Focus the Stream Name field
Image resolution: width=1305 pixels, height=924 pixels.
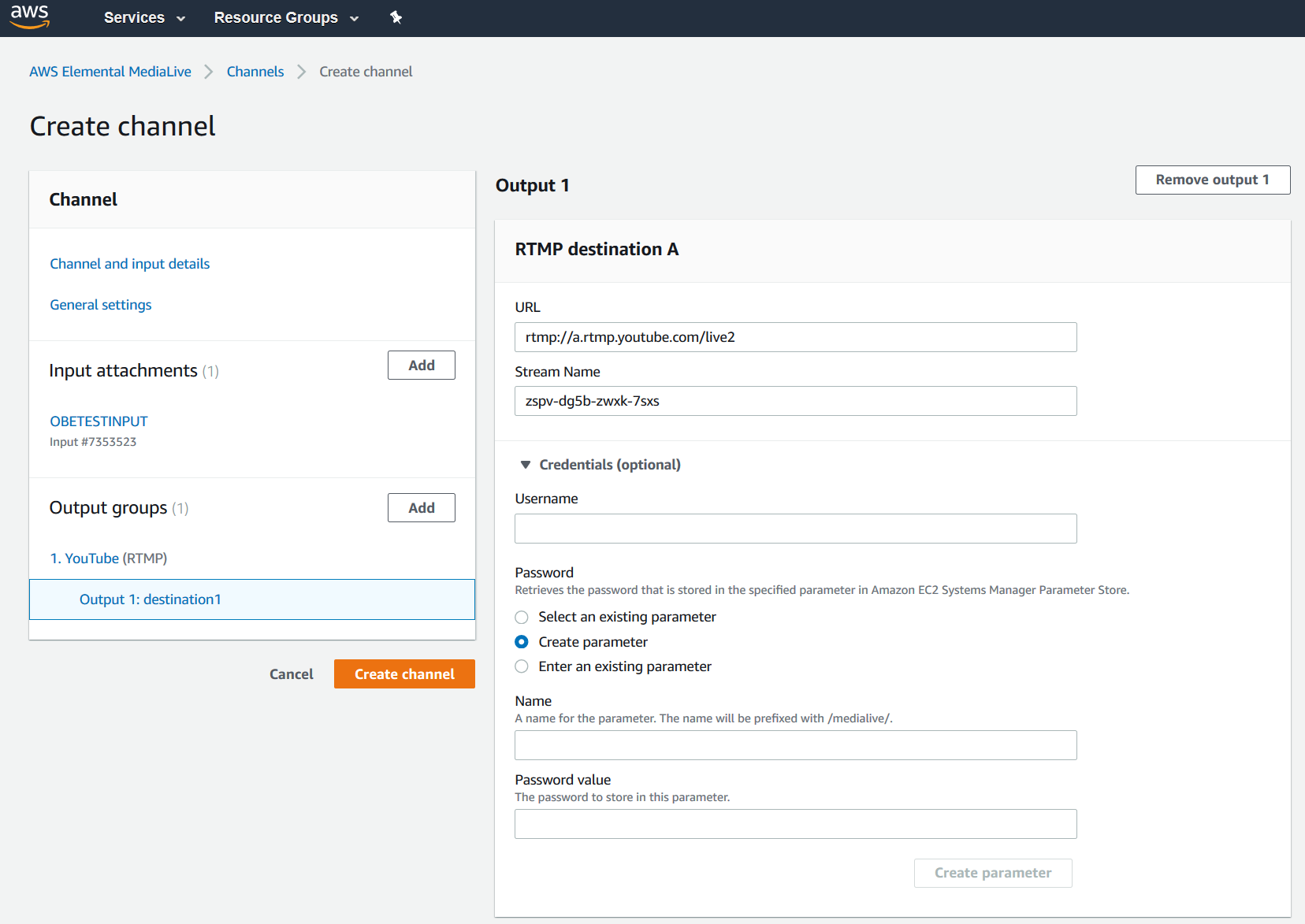pyautogui.click(x=796, y=401)
